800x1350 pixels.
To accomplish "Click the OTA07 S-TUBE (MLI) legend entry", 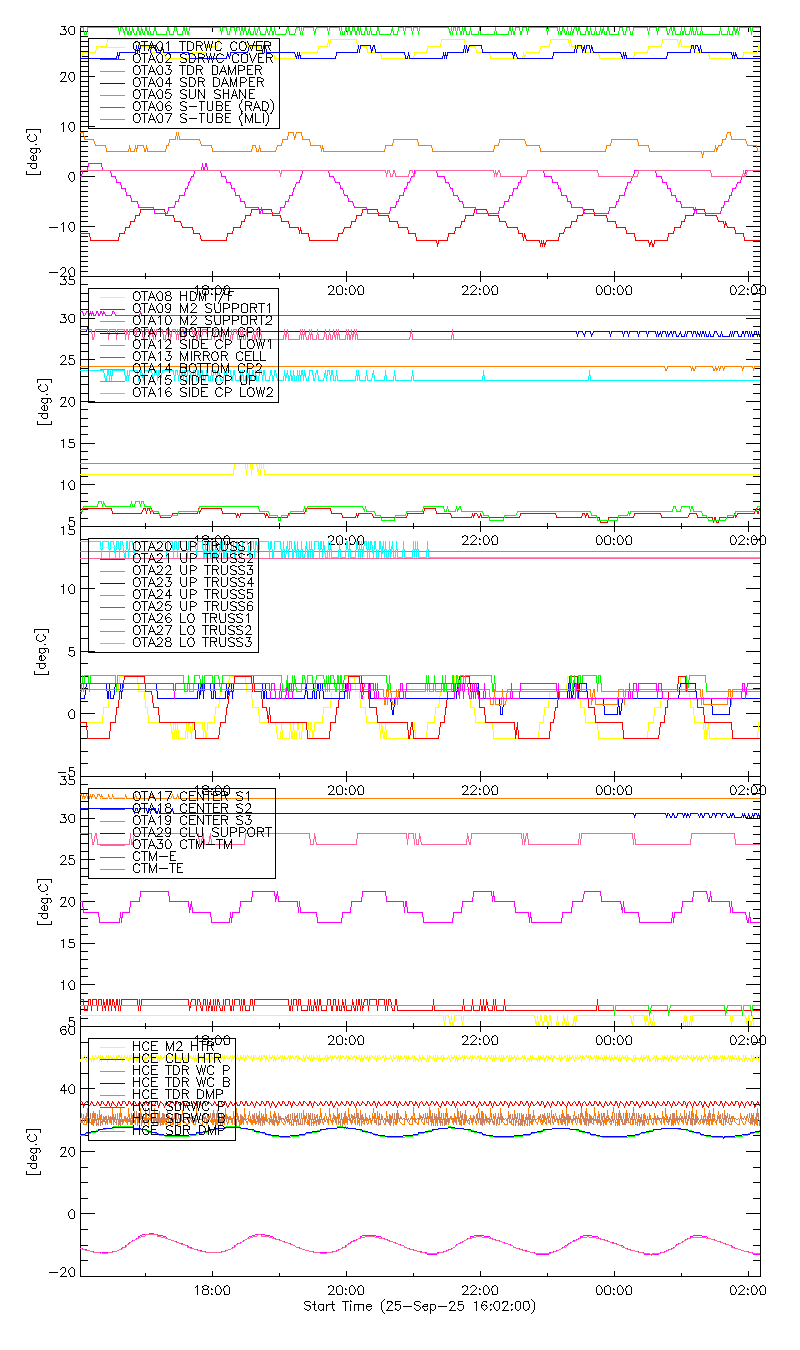I will (202, 119).
